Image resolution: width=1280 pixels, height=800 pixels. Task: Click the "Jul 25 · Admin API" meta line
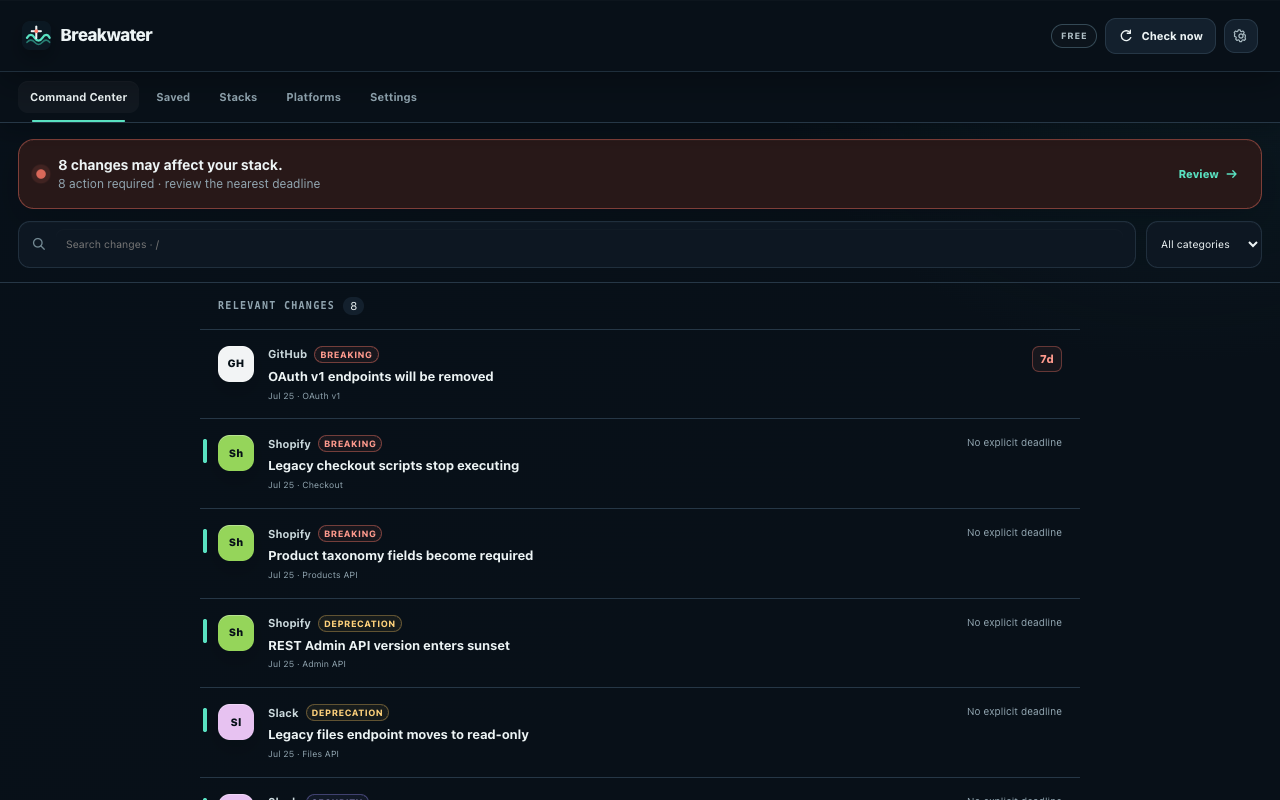(x=307, y=664)
